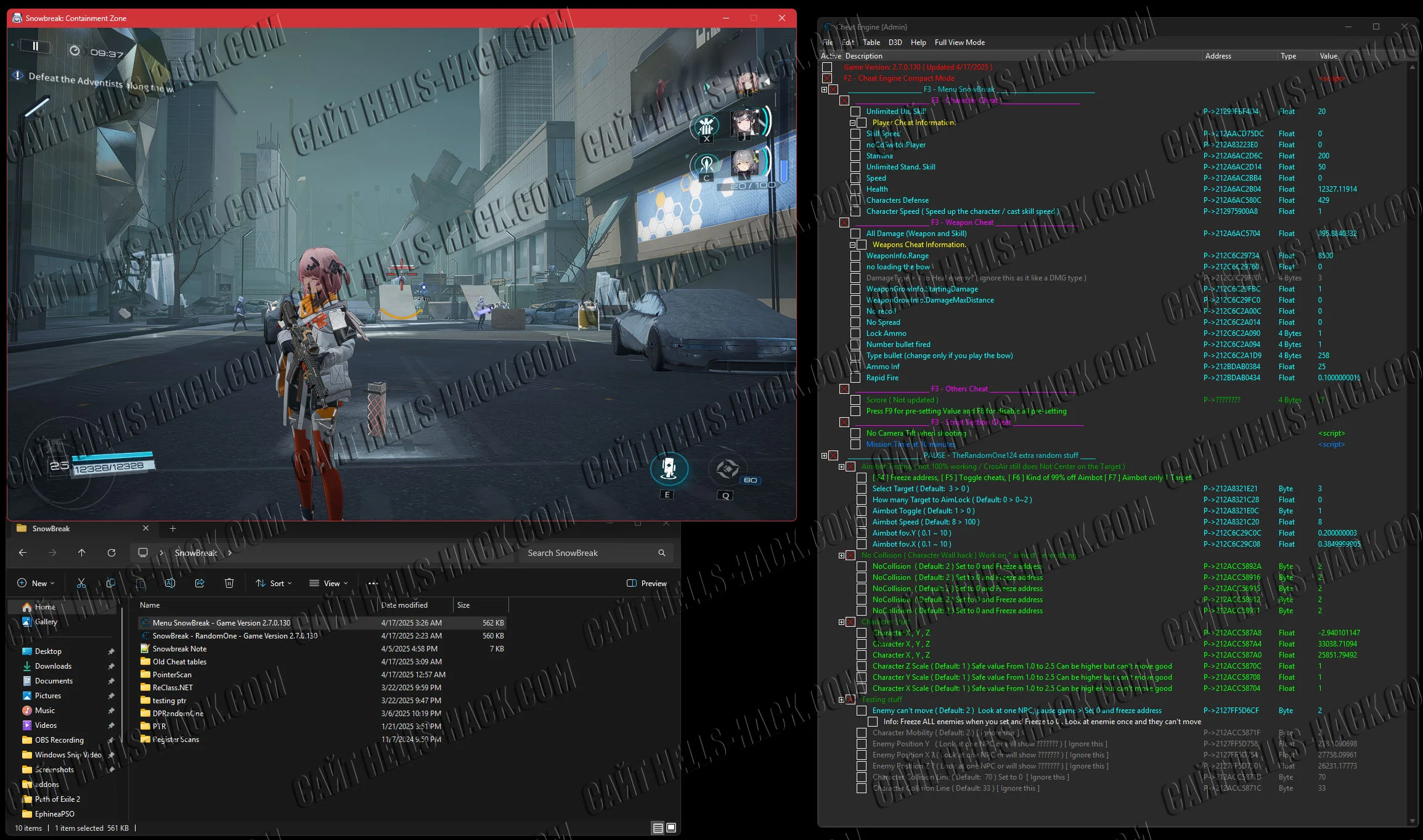Select the gray-haired teammate portrait
This screenshot has height=840, width=1423.
(744, 163)
